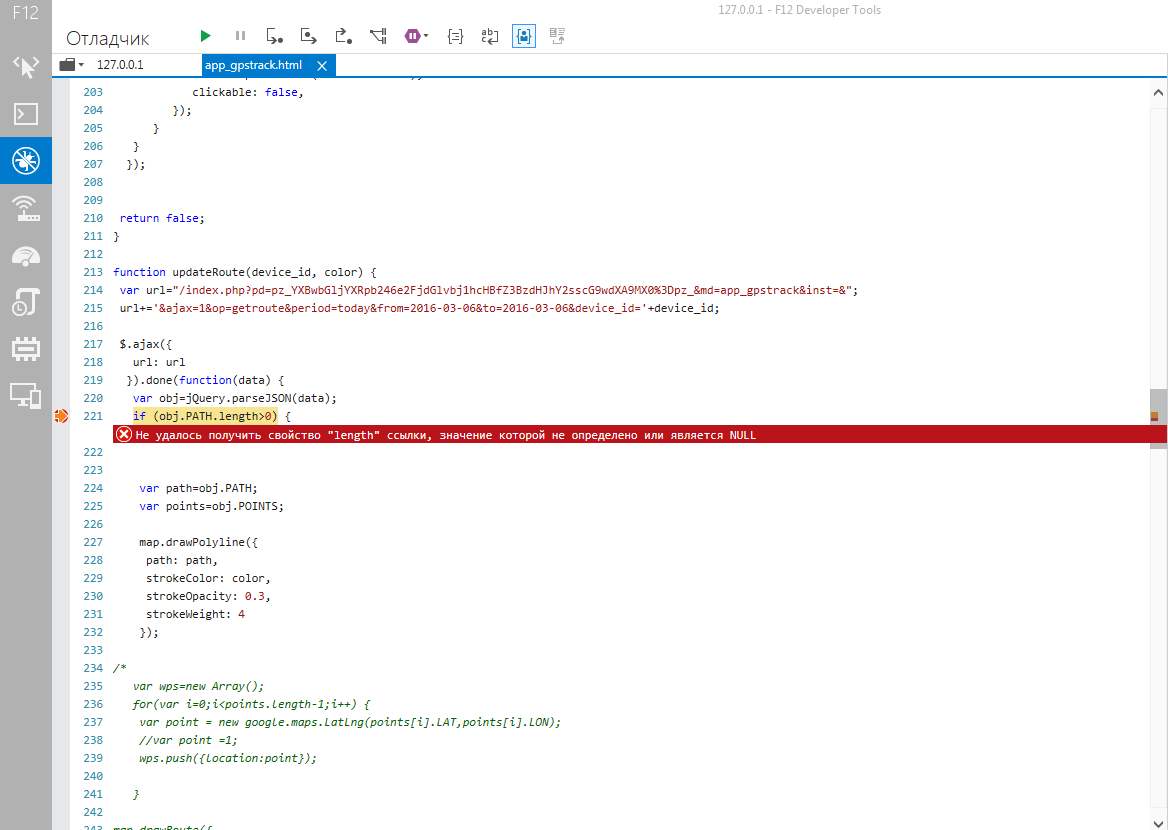Click the Step Into debugger icon
Image resolution: width=1168 pixels, height=830 pixels.
tap(275, 36)
